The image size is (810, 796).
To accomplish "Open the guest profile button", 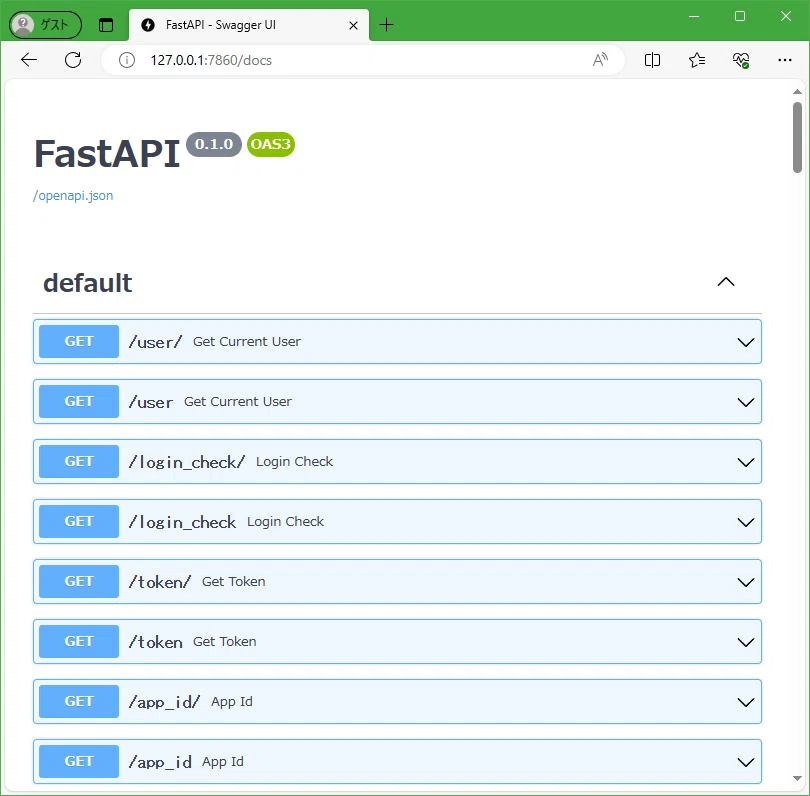I will (45, 25).
